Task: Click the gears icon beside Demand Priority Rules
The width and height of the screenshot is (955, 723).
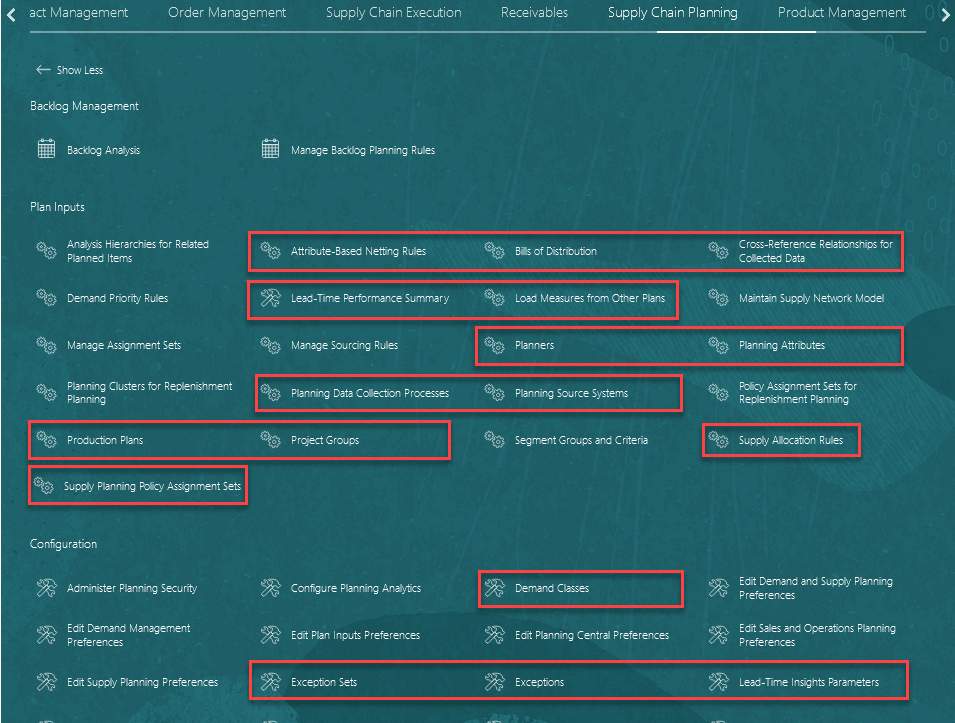Action: [46, 297]
